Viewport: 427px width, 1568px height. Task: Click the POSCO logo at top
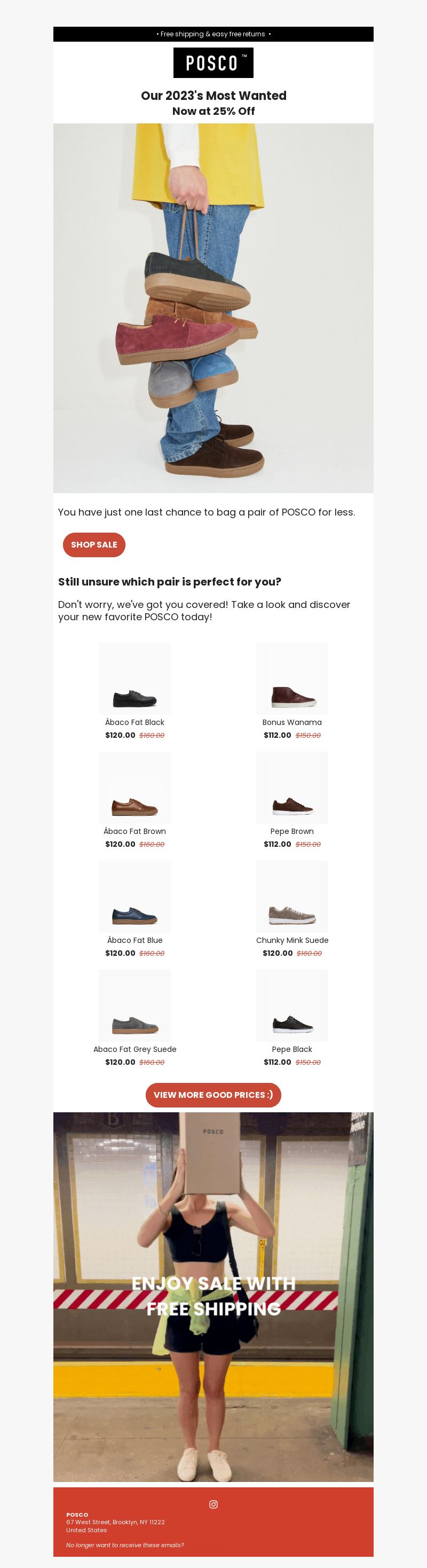[213, 63]
